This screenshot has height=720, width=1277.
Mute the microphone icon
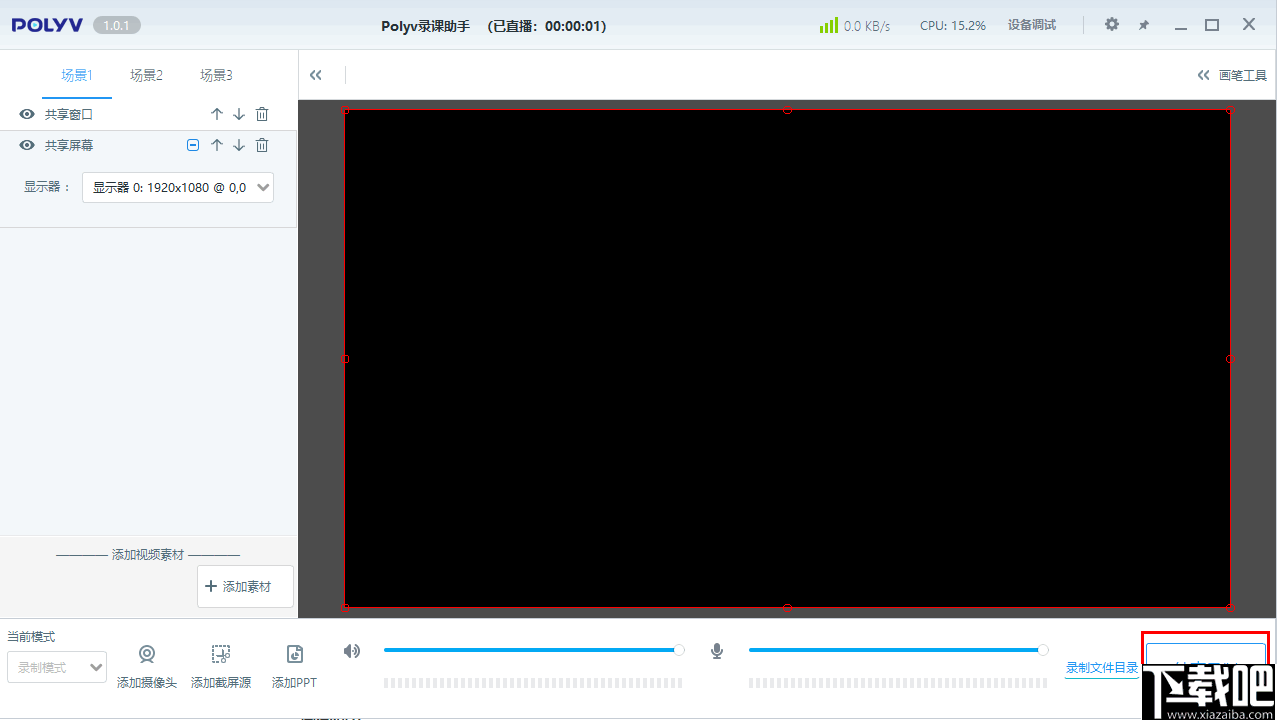717,651
